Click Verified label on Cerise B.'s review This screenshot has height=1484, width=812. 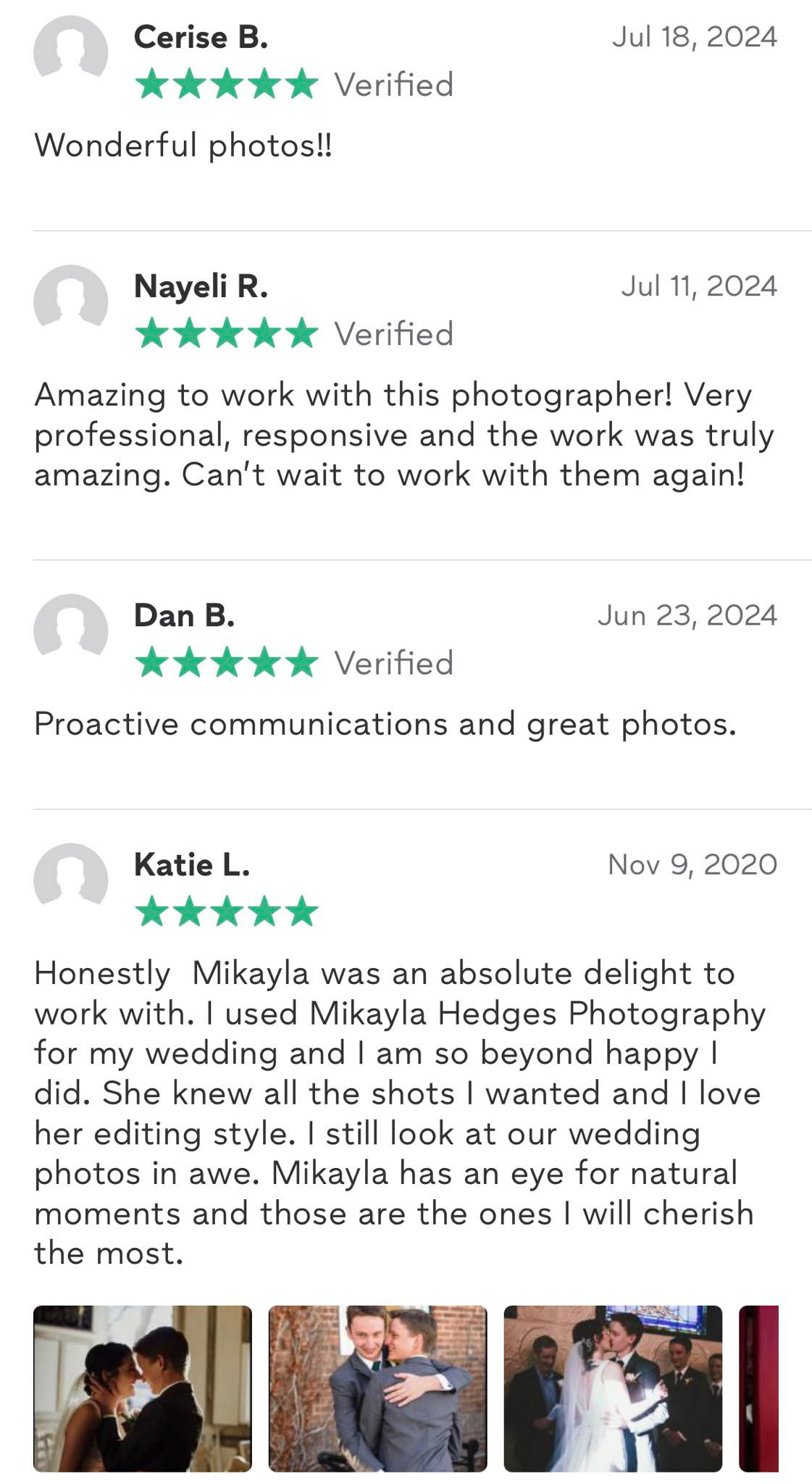pyautogui.click(x=393, y=85)
